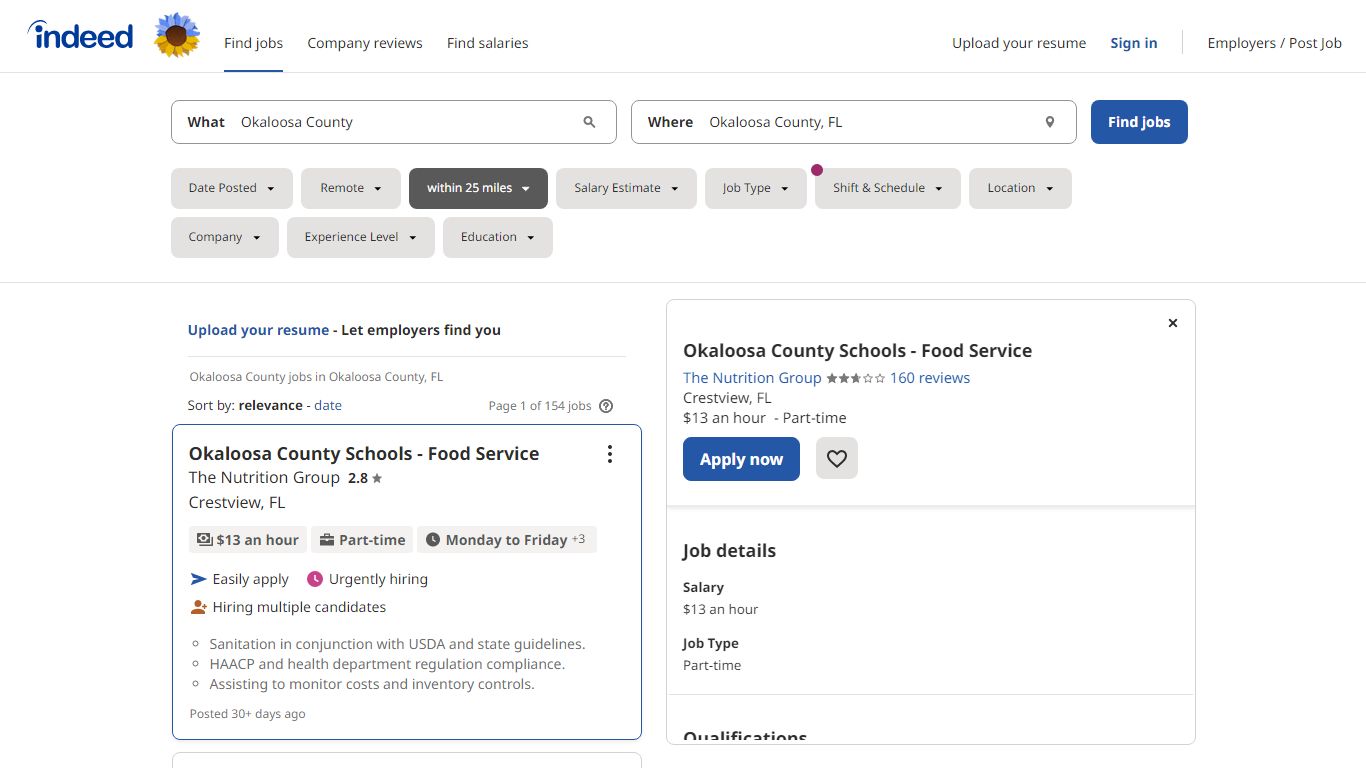
Task: Click the Where location input field
Action: click(854, 122)
